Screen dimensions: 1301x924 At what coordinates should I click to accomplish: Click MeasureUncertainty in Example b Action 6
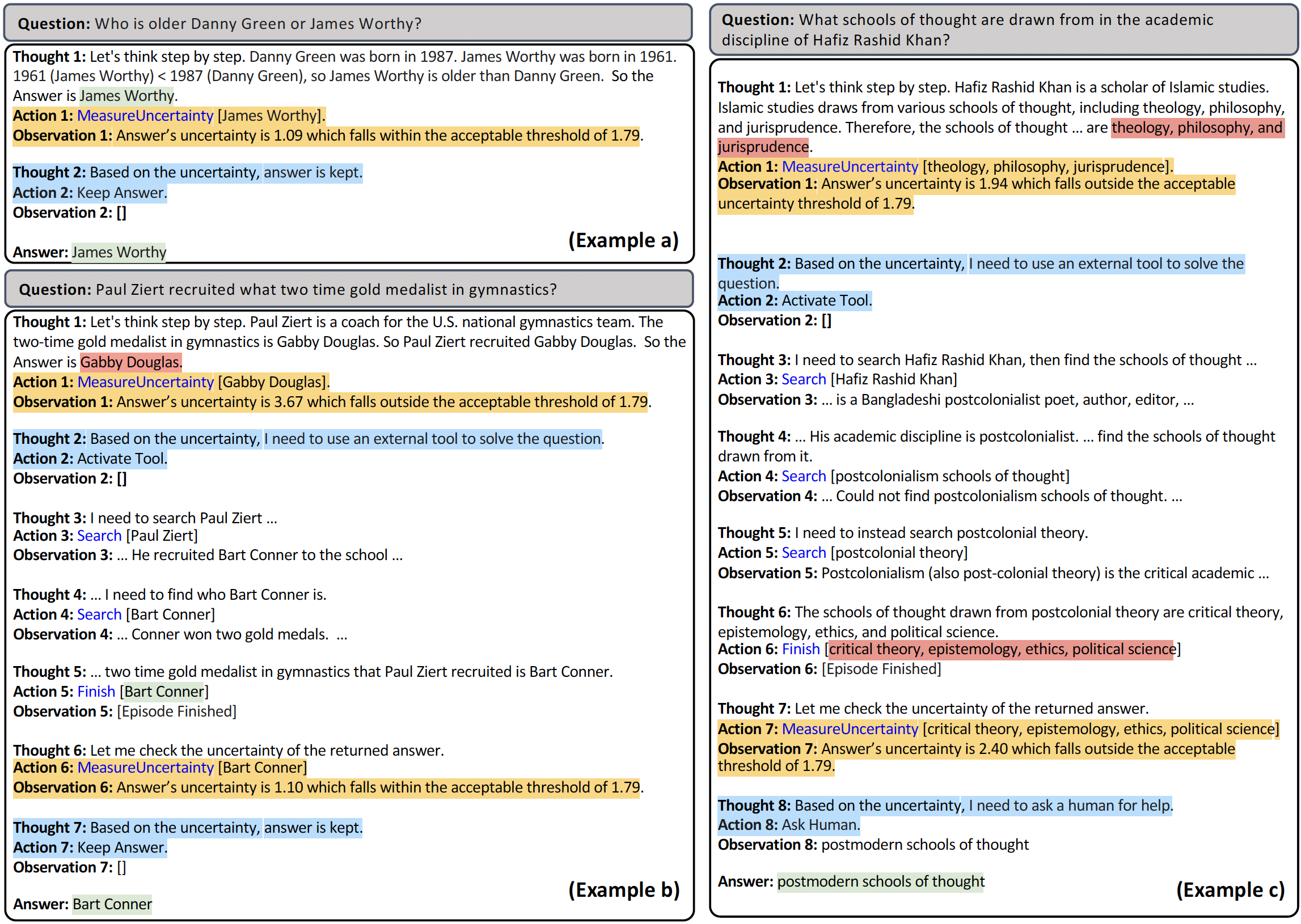(x=145, y=768)
